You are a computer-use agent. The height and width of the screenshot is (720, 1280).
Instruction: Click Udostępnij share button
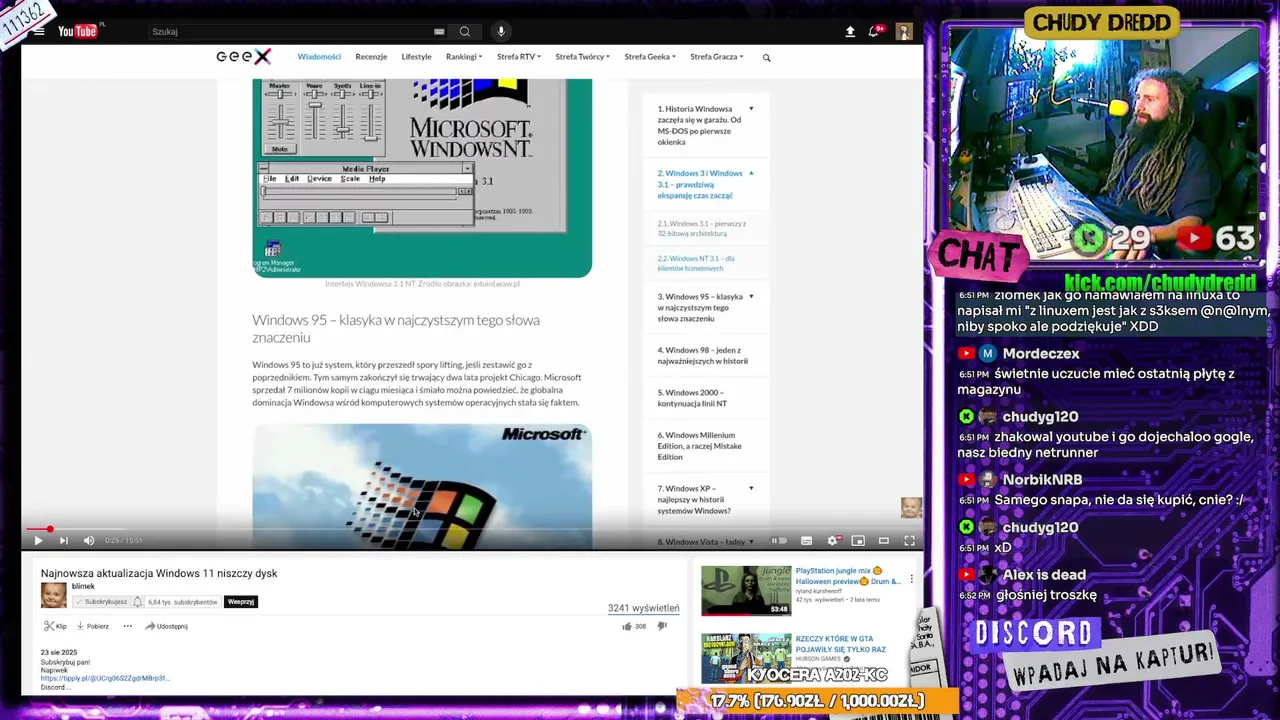(166, 626)
